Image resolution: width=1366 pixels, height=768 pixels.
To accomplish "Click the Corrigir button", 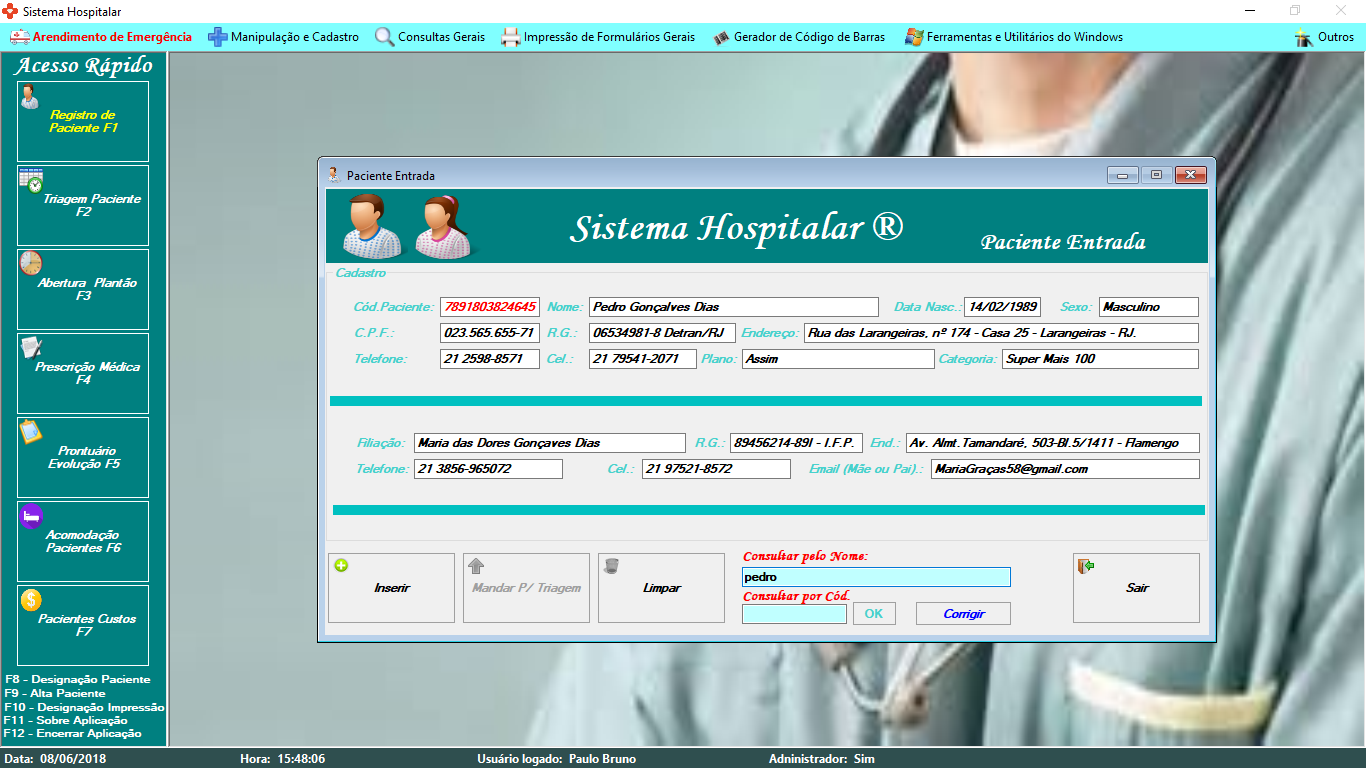I will 963,614.
